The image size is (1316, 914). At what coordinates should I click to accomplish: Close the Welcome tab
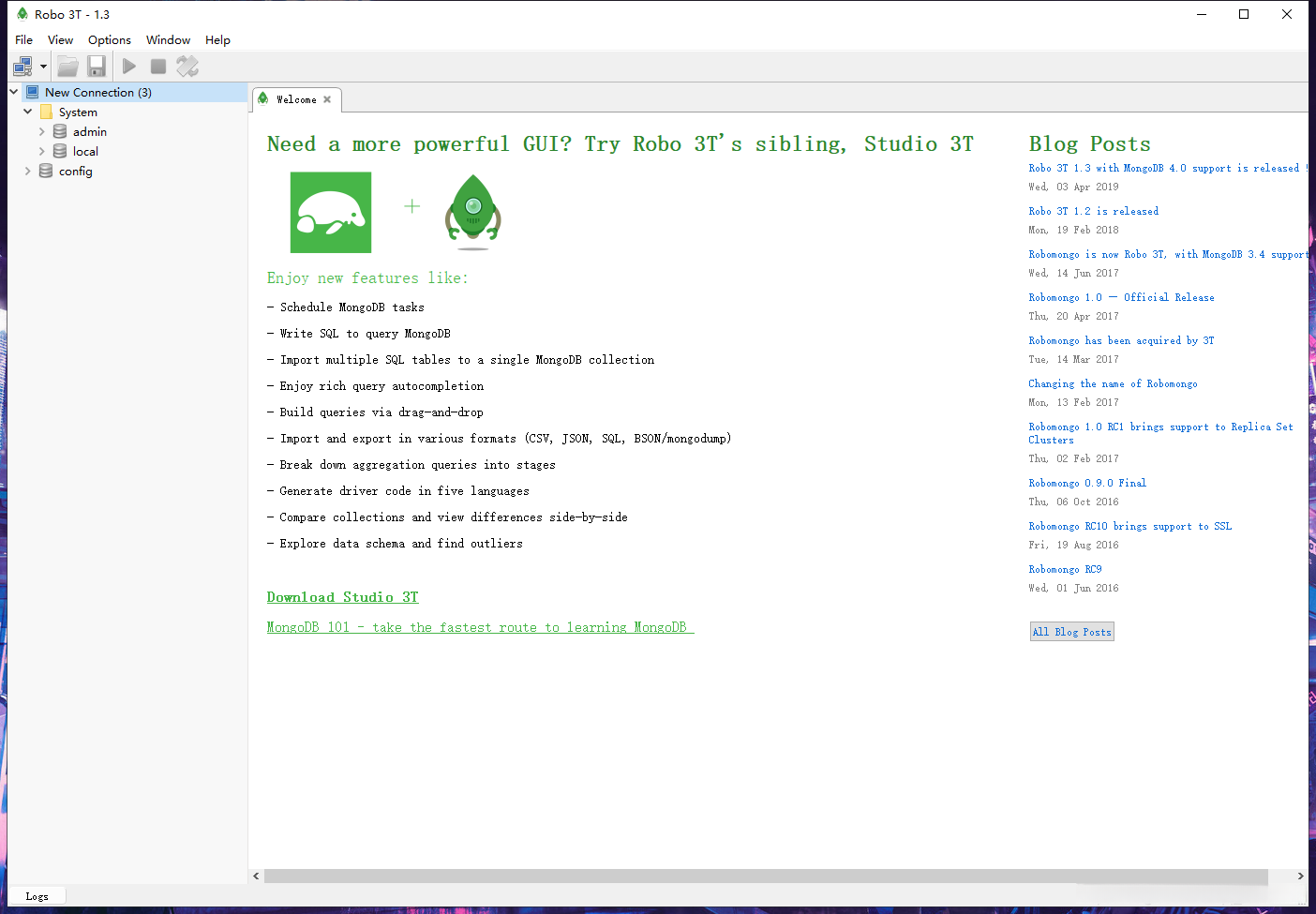click(327, 99)
